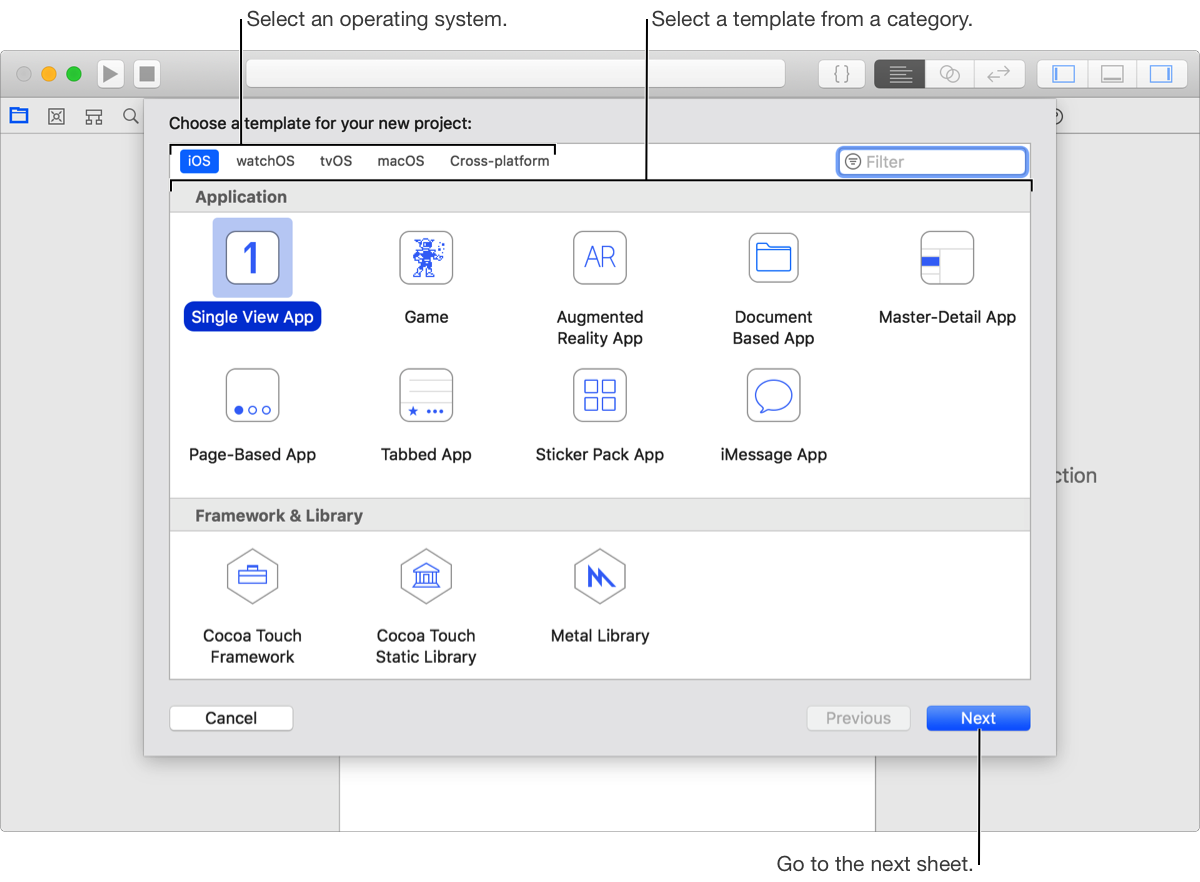Viewport: 1200px width, 882px height.
Task: Open the Cross-platform tab
Action: click(499, 161)
